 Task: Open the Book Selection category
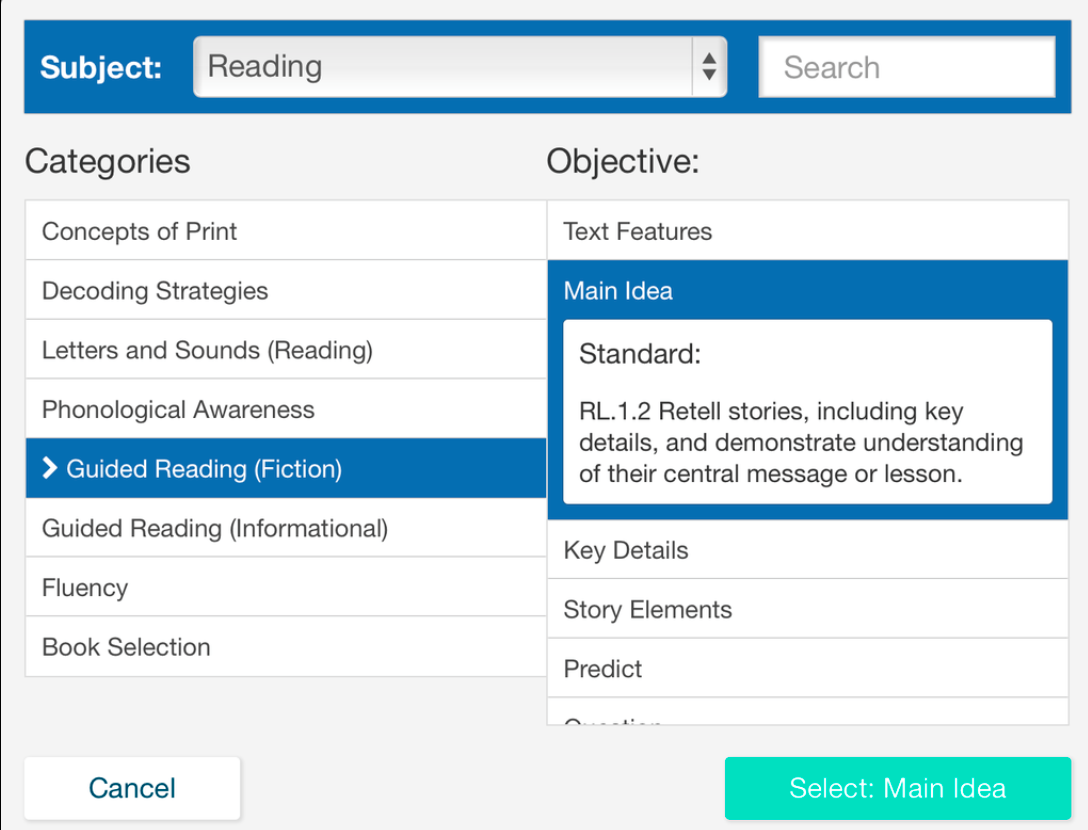pyautogui.click(x=285, y=647)
